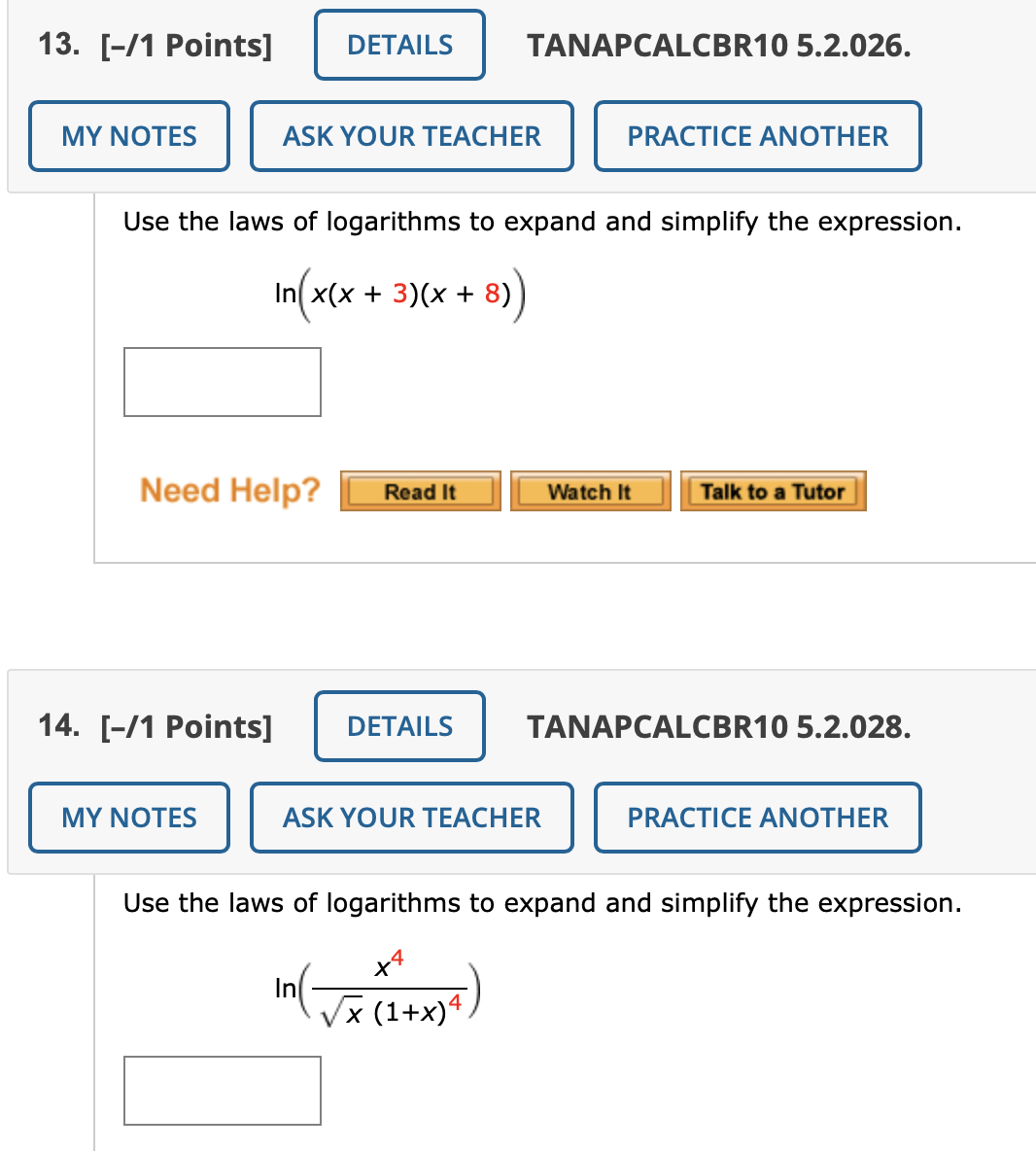Open MY NOTES for question 14
Screen dimensions: 1036x1151
pos(128,818)
